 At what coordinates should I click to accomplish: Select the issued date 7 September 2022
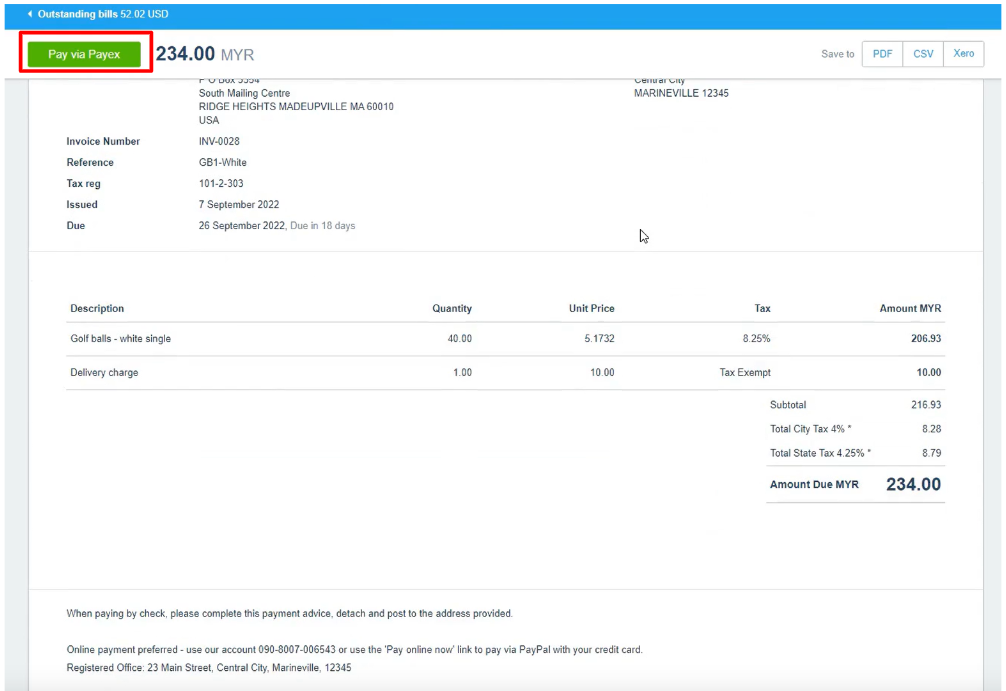(239, 205)
